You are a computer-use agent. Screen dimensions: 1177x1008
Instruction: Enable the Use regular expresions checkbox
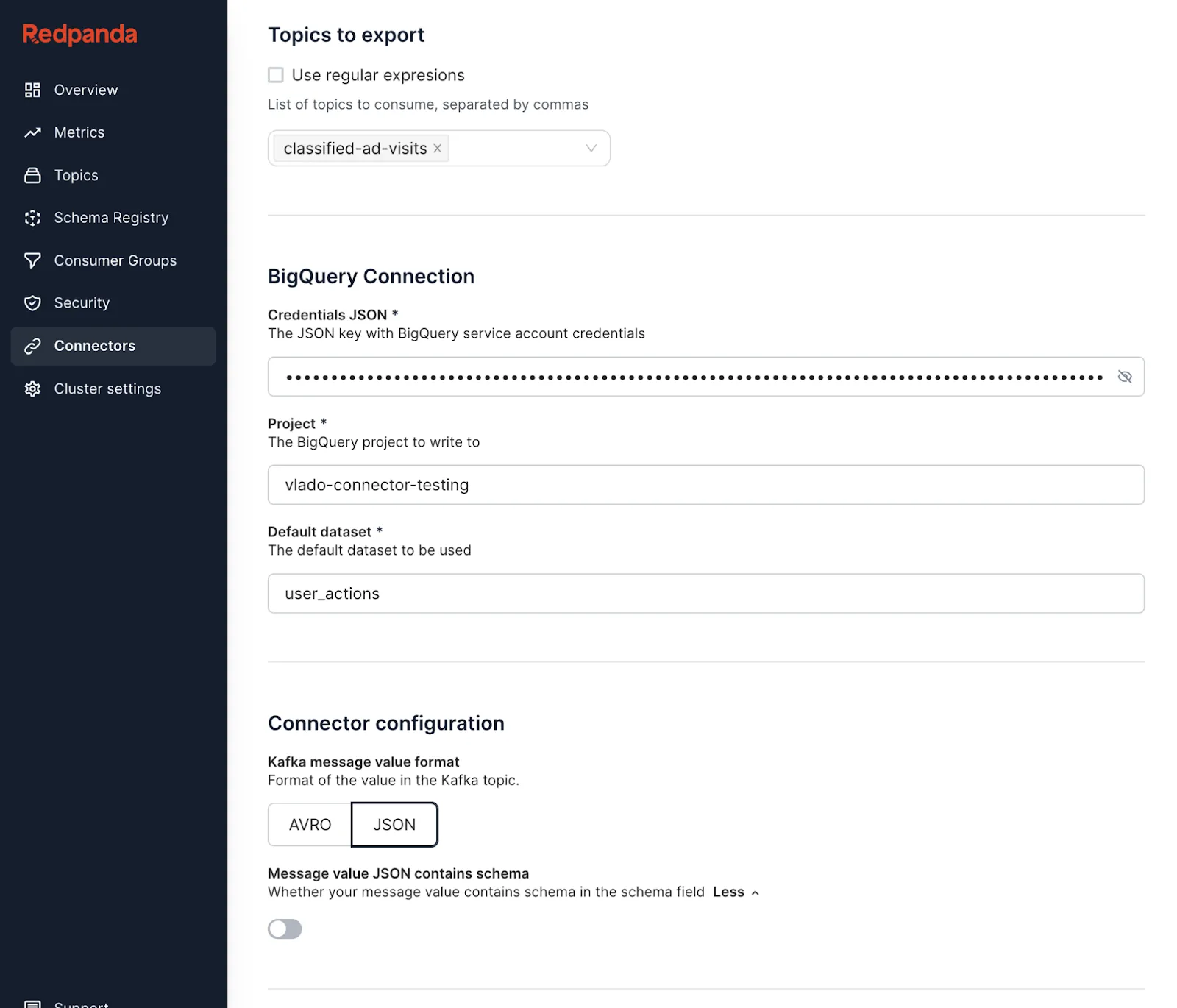[275, 74]
